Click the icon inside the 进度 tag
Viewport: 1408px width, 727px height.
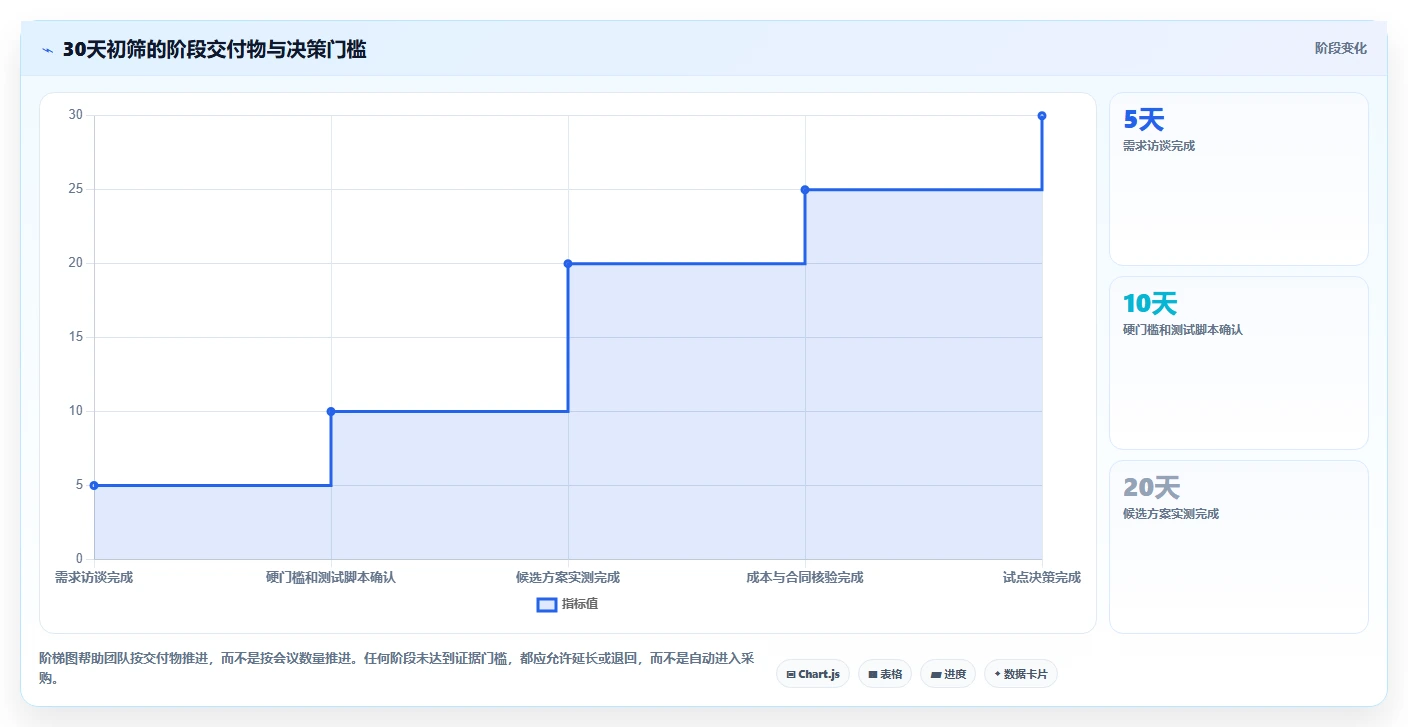[x=936, y=675]
